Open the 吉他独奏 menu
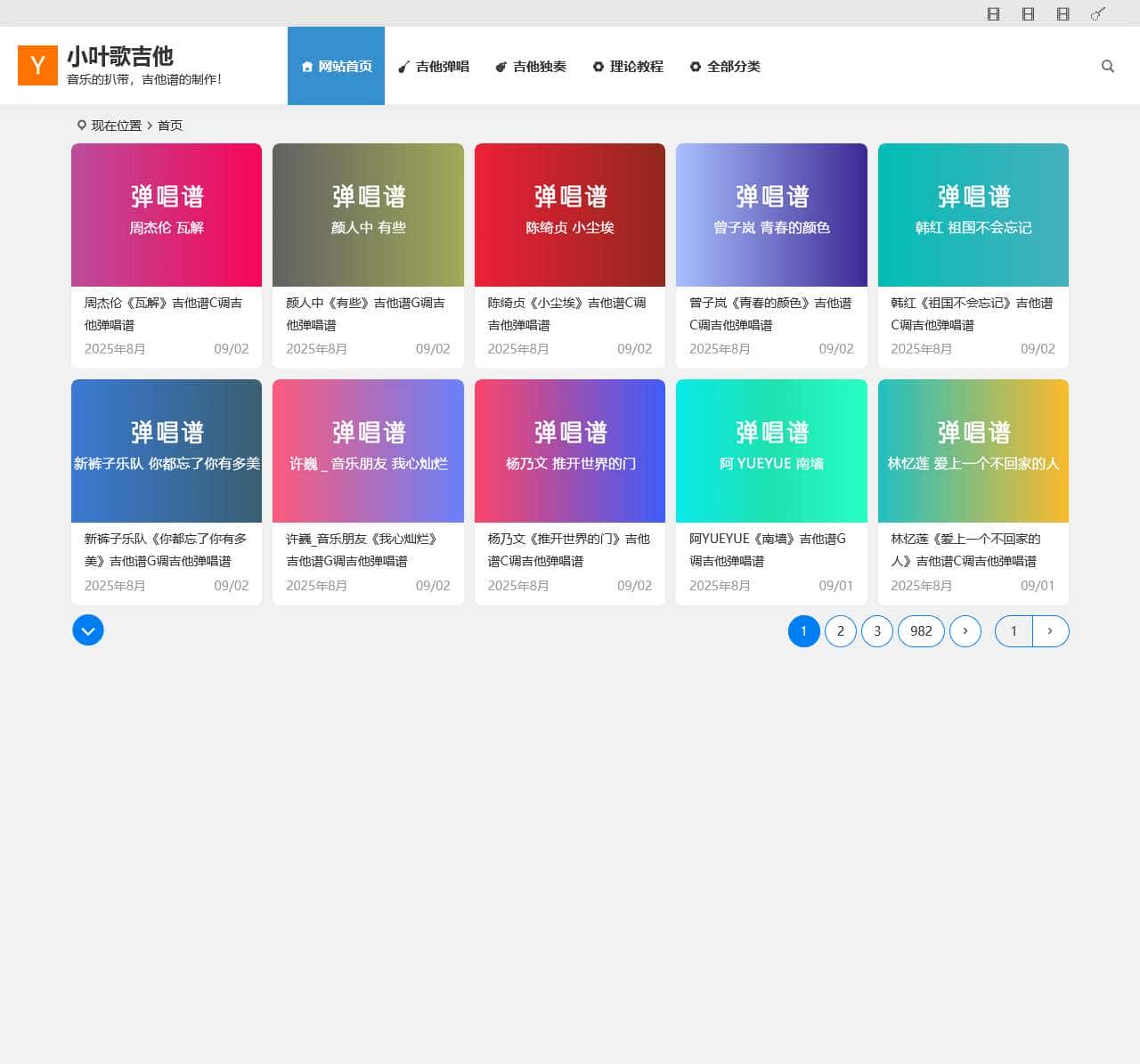Image resolution: width=1140 pixels, height=1064 pixels. 531,66
